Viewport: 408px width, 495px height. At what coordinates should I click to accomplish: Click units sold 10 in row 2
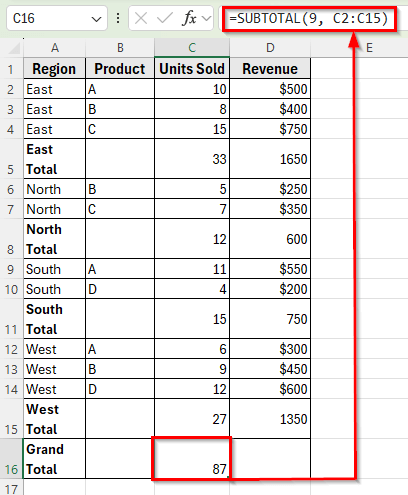click(x=192, y=89)
